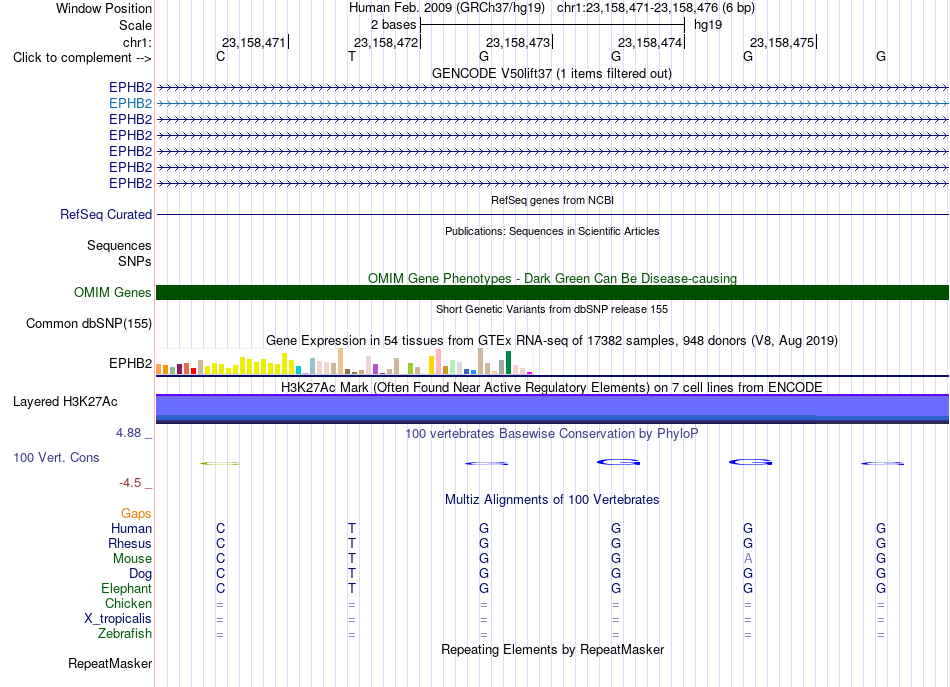The height and width of the screenshot is (687, 950).
Task: Click the C base in the Mouse row
Action: coord(221,559)
